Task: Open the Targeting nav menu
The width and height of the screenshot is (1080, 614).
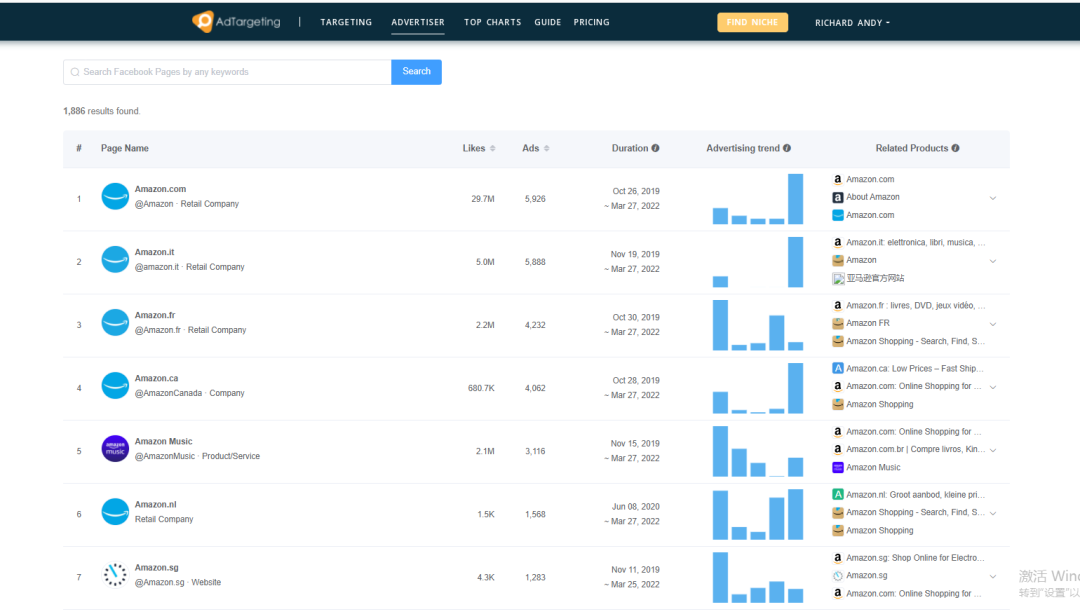Action: coord(346,22)
